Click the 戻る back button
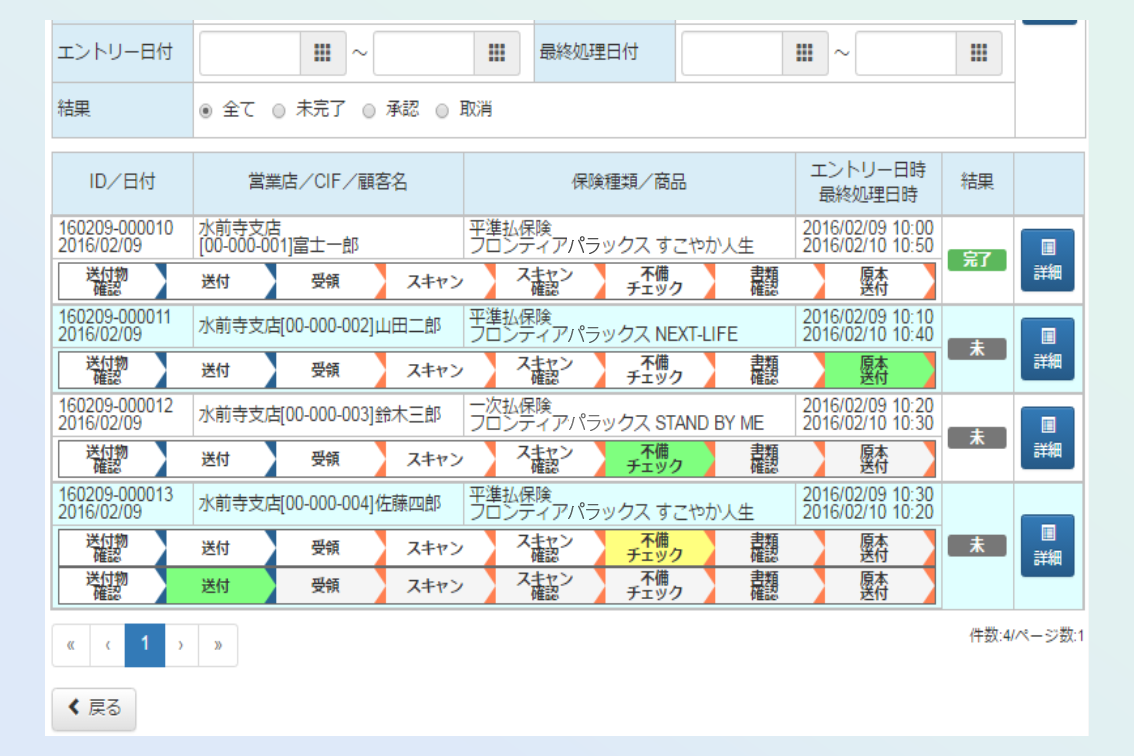Screen dimensions: 1134x756 [x=94, y=709]
